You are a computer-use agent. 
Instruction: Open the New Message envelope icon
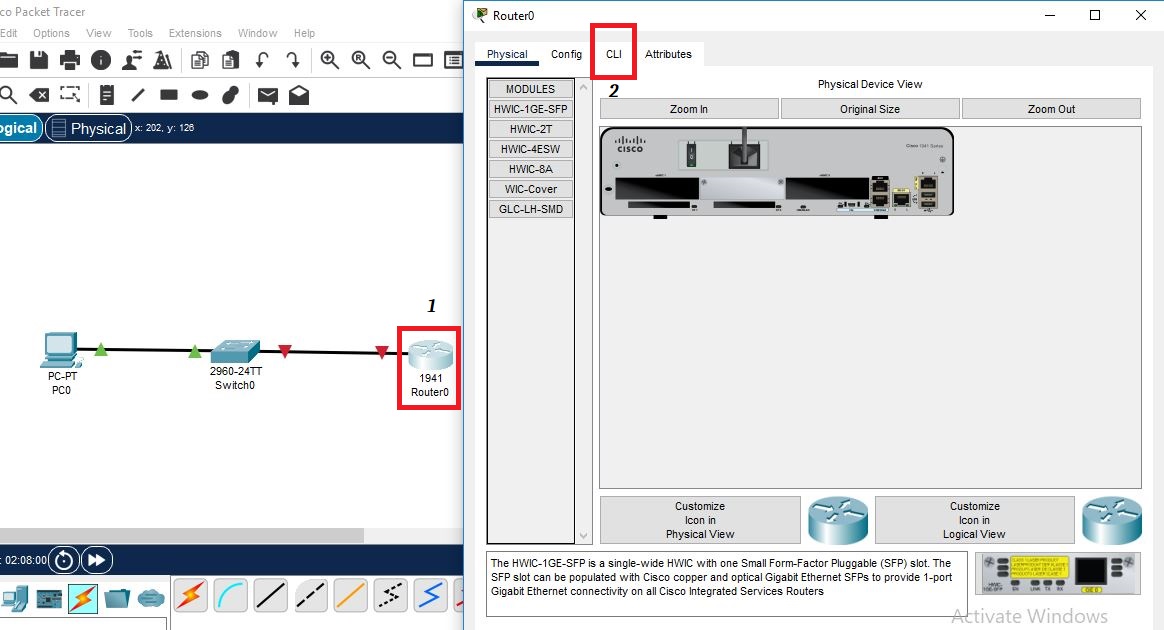coord(266,96)
